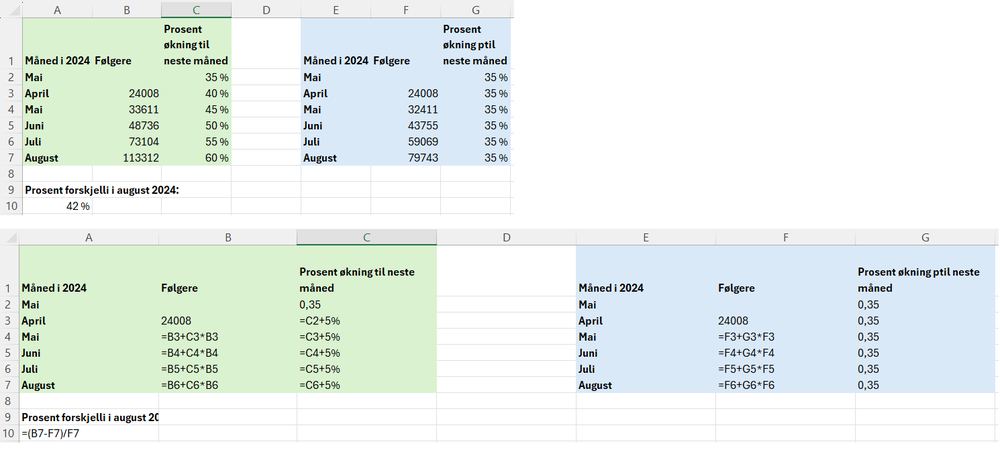Image resolution: width=1000 pixels, height=454 pixels.
Task: Click the cell with value 73104
Action: 126,141
